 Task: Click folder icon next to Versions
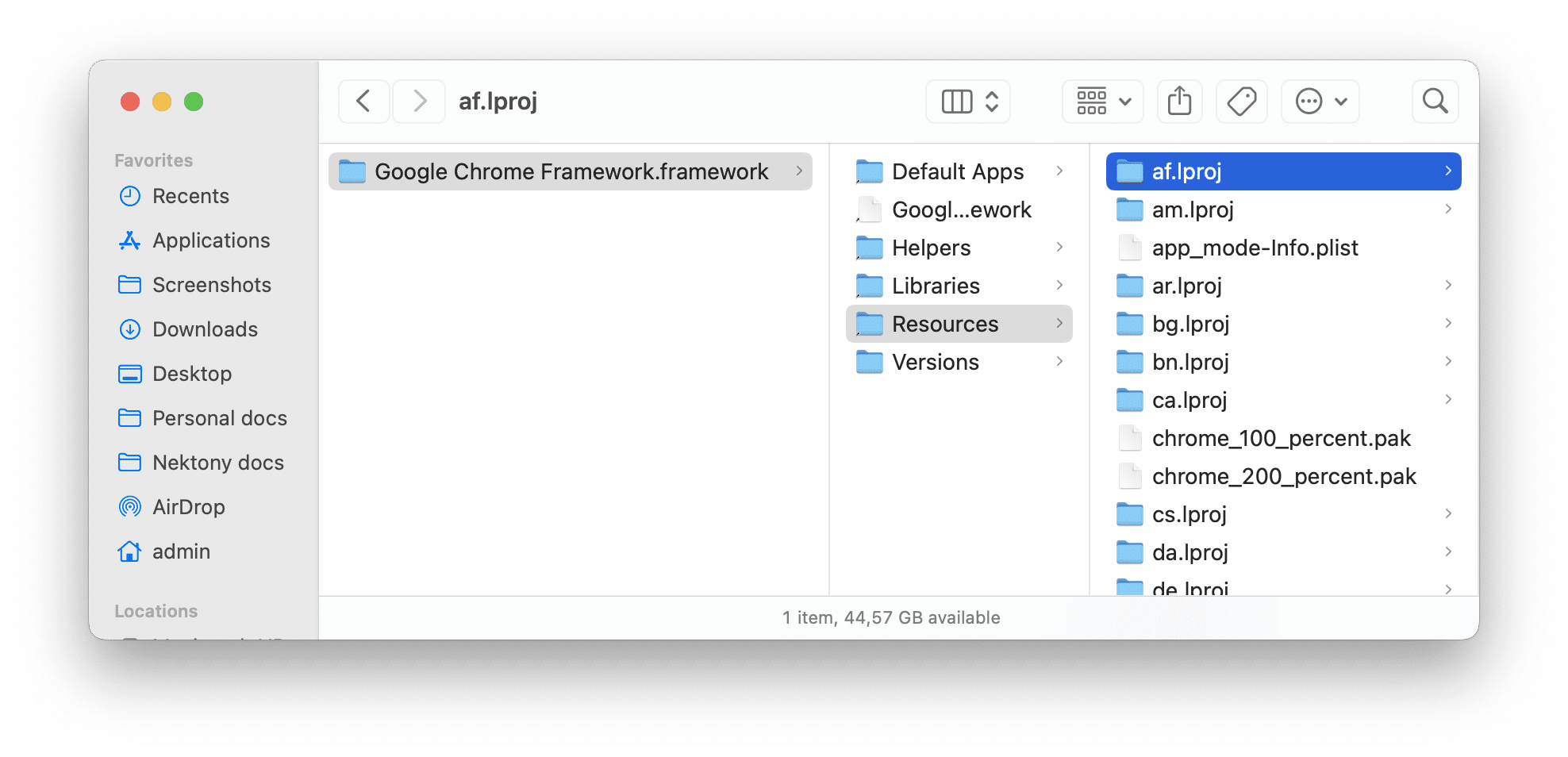coord(869,362)
